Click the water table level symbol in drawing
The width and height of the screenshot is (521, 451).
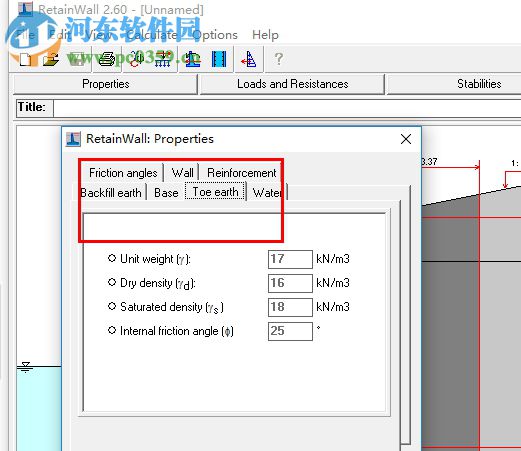pyautogui.click(x=26, y=367)
